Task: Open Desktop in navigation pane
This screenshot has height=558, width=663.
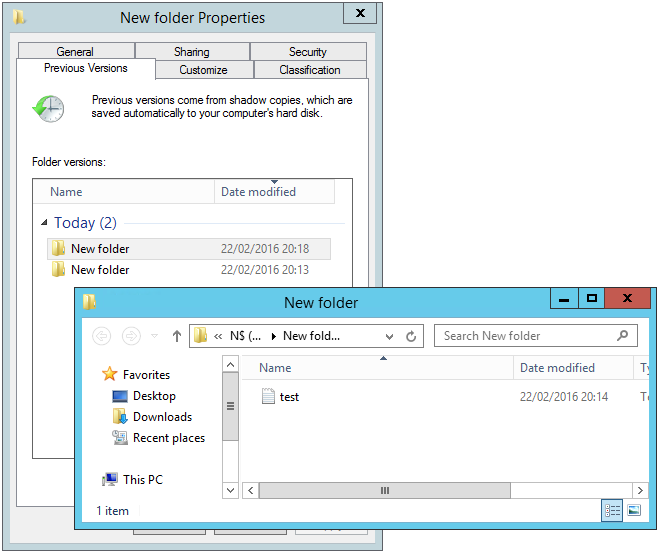Action: (x=154, y=396)
